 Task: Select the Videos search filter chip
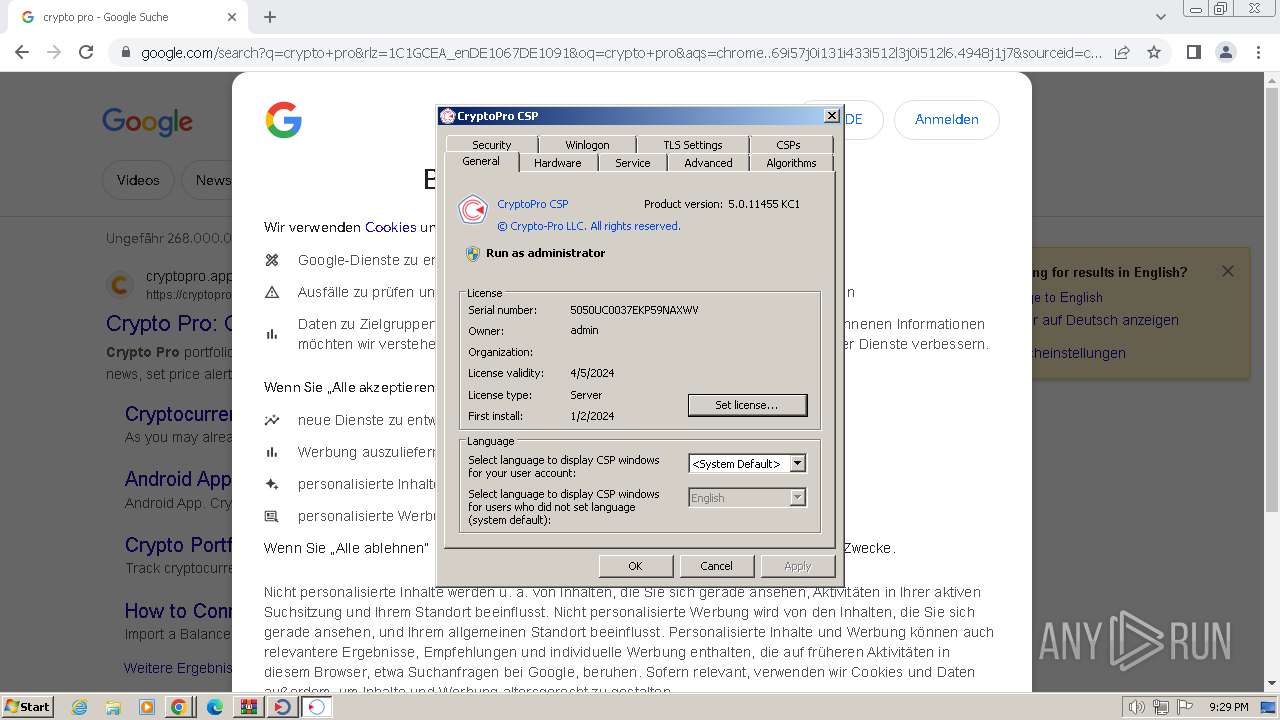(138, 180)
